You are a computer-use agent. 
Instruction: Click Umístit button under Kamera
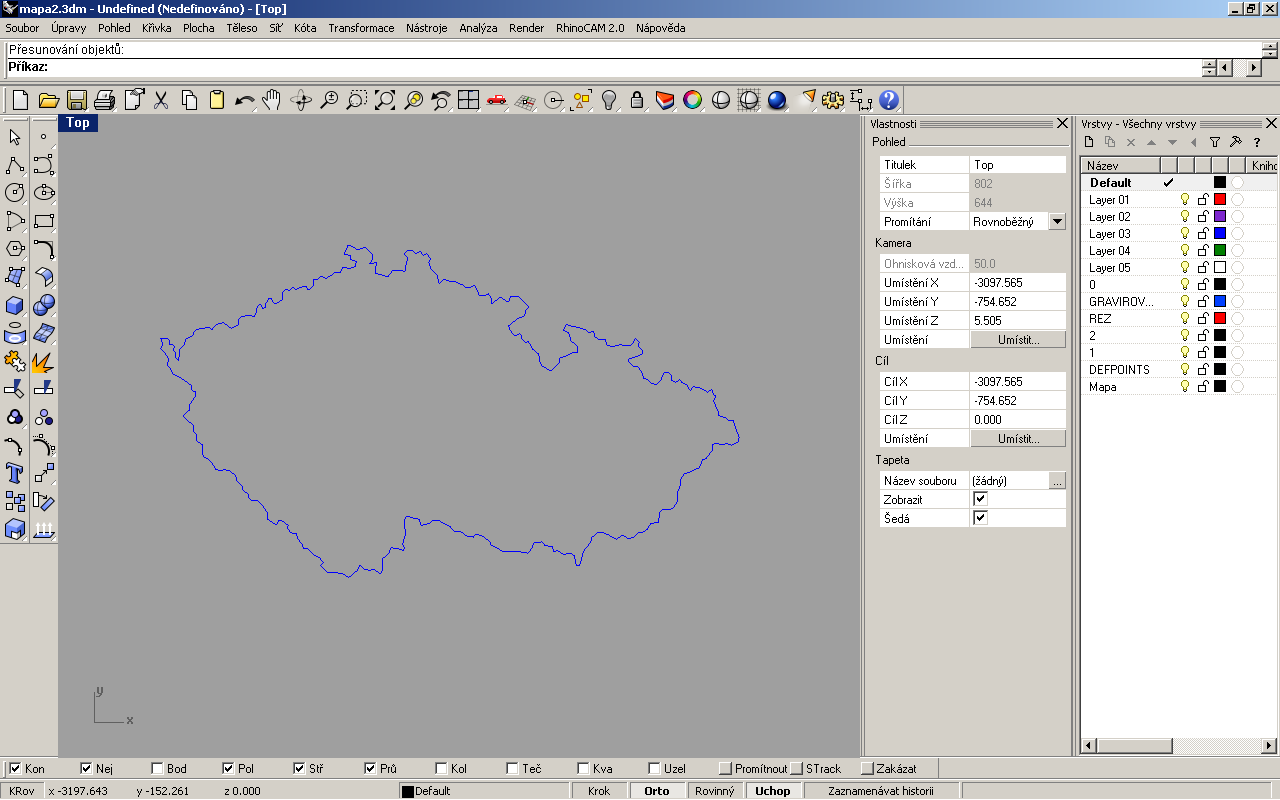[1018, 340]
